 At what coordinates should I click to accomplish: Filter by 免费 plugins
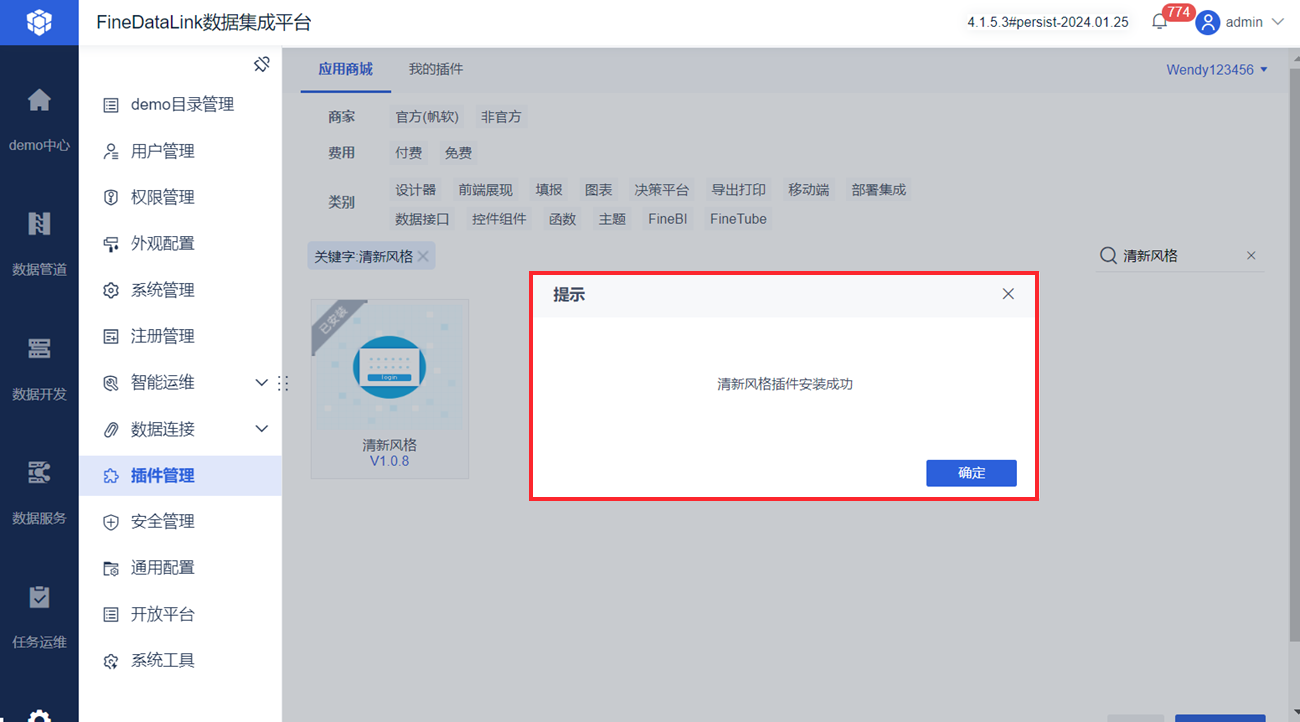(x=458, y=153)
